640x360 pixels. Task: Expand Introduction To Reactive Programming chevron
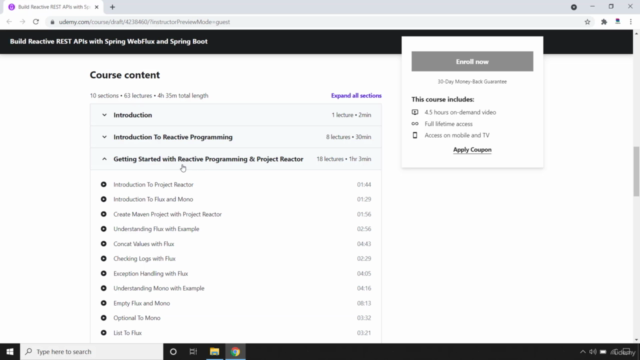point(104,137)
